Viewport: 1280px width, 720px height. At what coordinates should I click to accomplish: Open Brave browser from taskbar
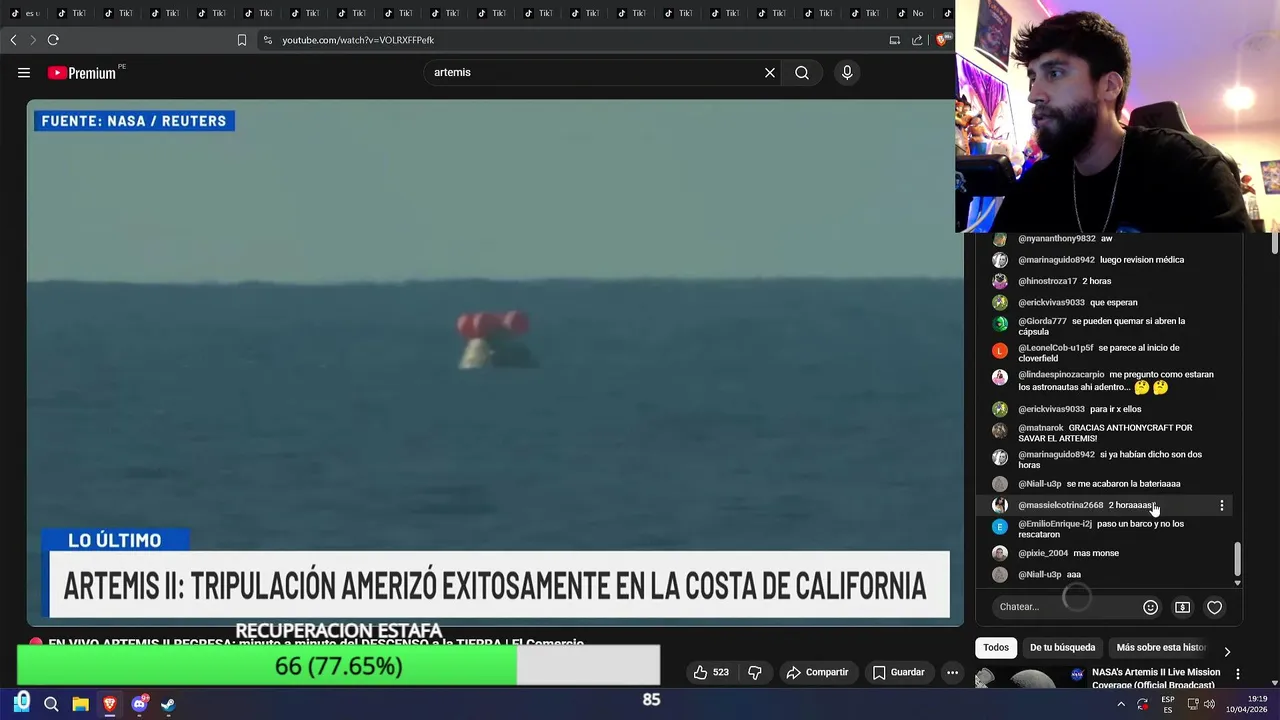click(110, 704)
